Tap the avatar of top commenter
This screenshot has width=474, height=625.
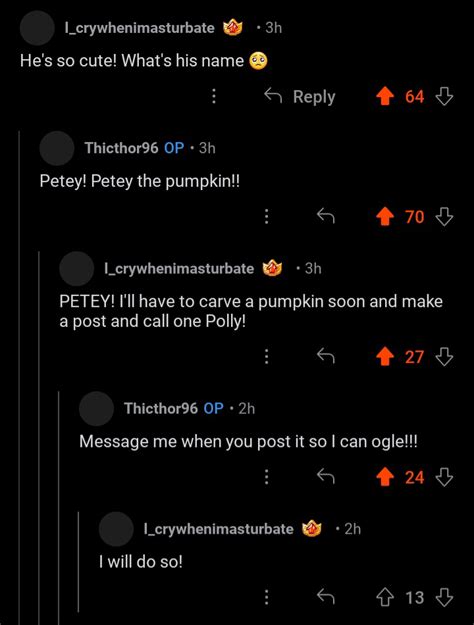click(x=37, y=28)
